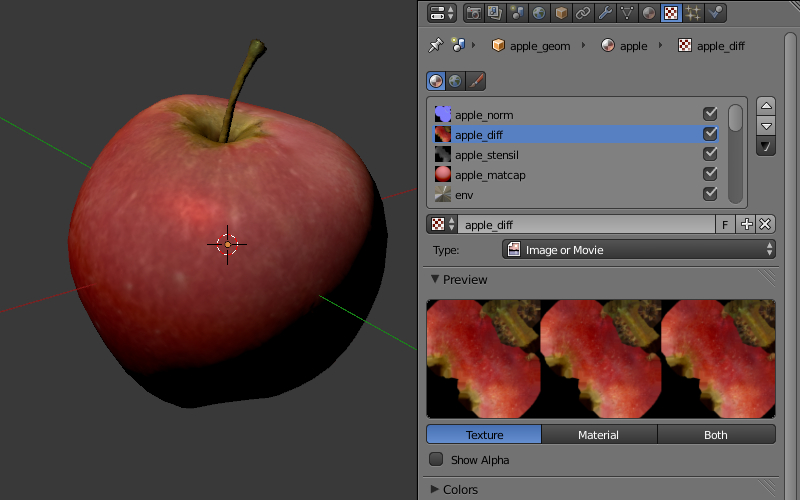Open the Material properties tab
The height and width of the screenshot is (500, 800).
click(648, 13)
